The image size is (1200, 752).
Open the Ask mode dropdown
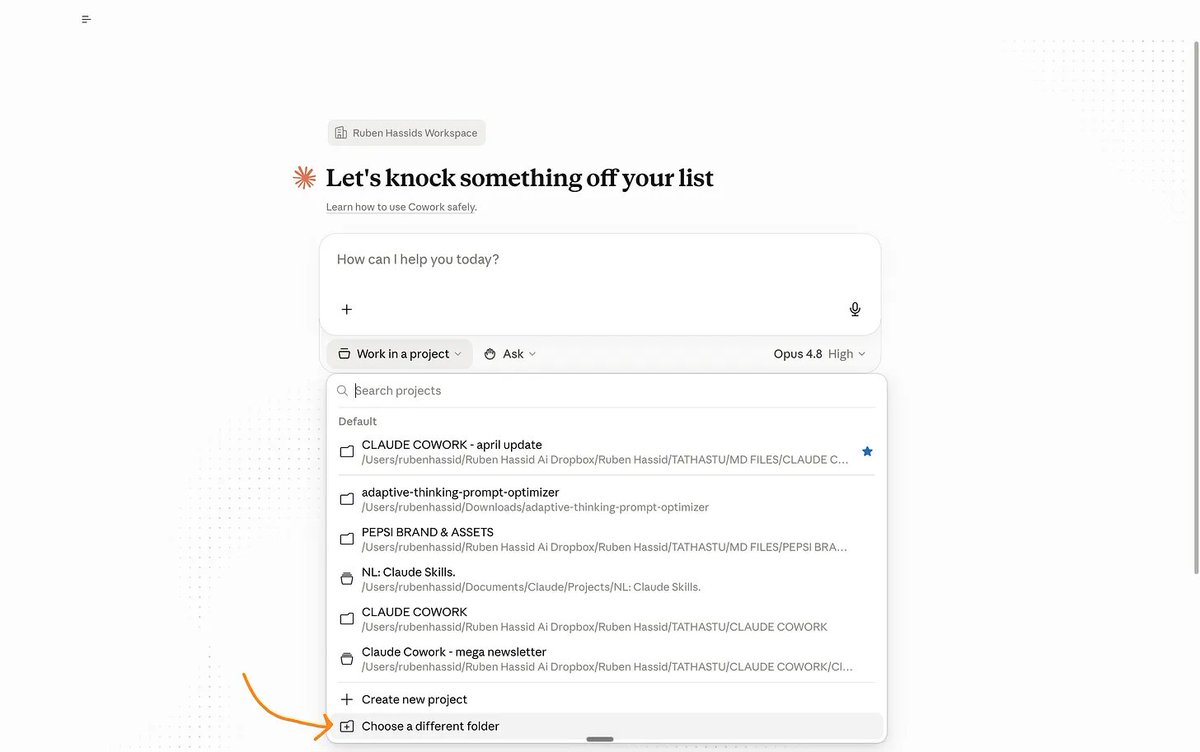tap(510, 354)
